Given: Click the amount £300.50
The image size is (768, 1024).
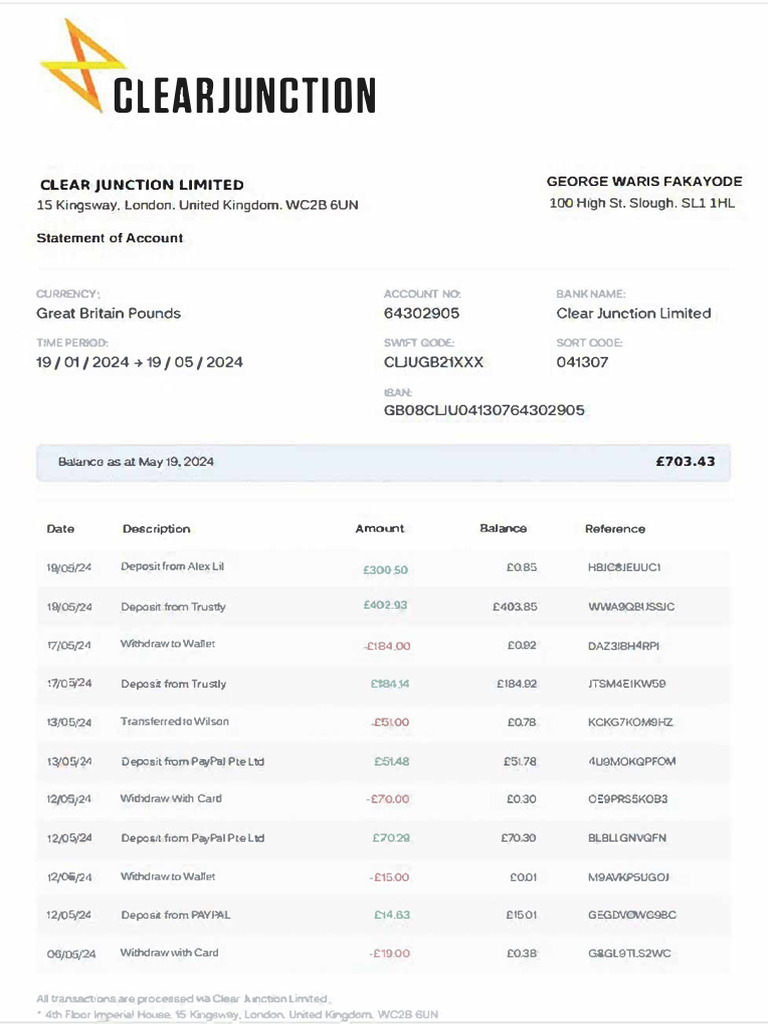Looking at the screenshot, I should point(385,570).
